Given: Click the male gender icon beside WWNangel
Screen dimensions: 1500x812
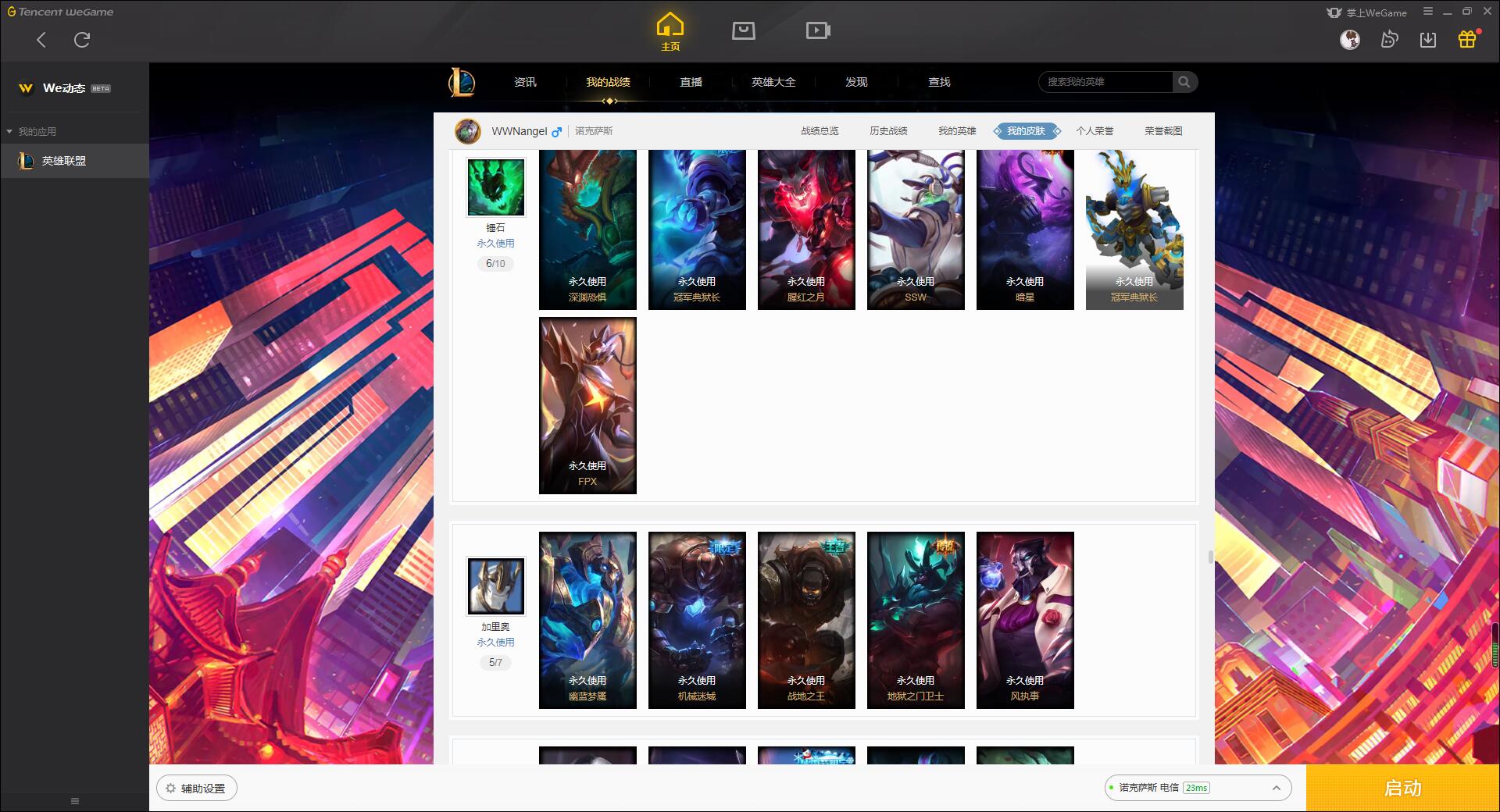Looking at the screenshot, I should point(556,132).
